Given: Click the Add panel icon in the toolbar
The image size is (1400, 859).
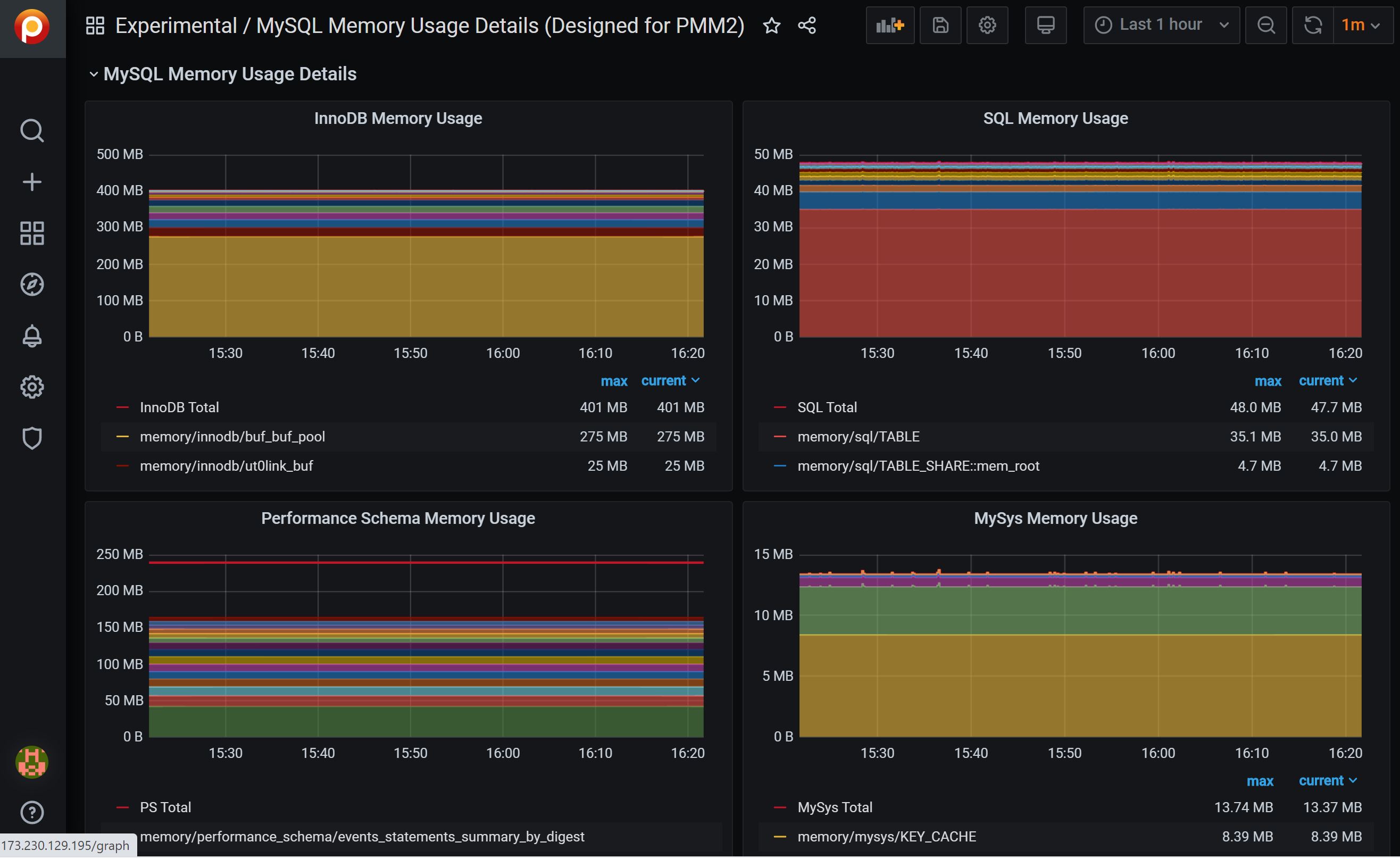Looking at the screenshot, I should click(889, 25).
